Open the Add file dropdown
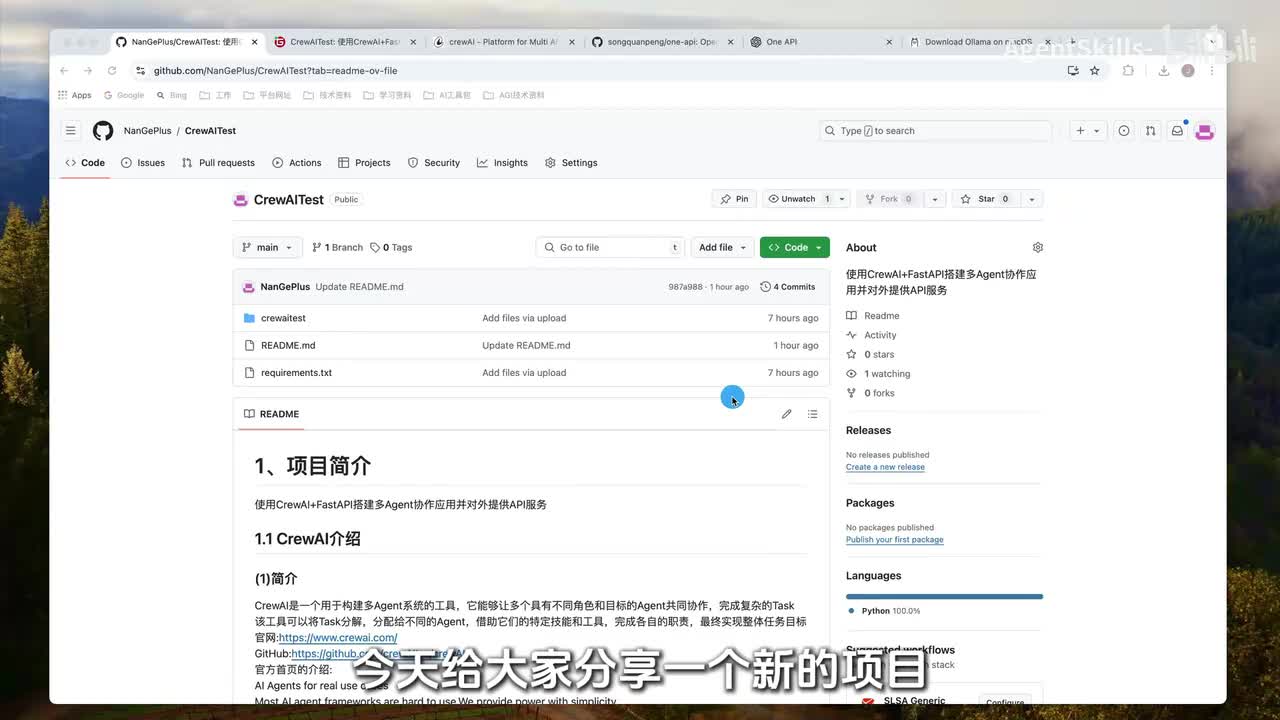 [x=722, y=247]
